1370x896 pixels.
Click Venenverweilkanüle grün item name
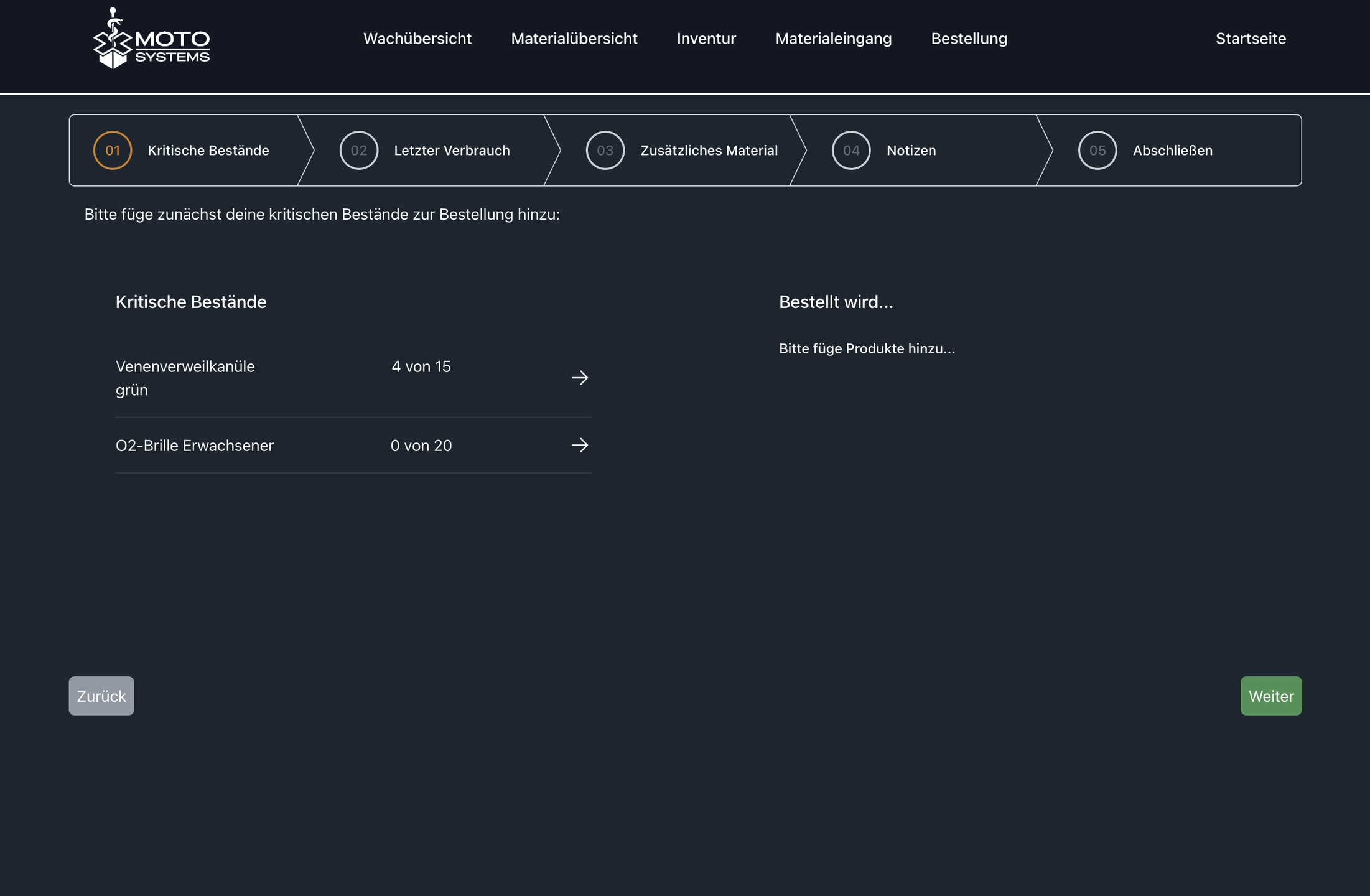[185, 378]
